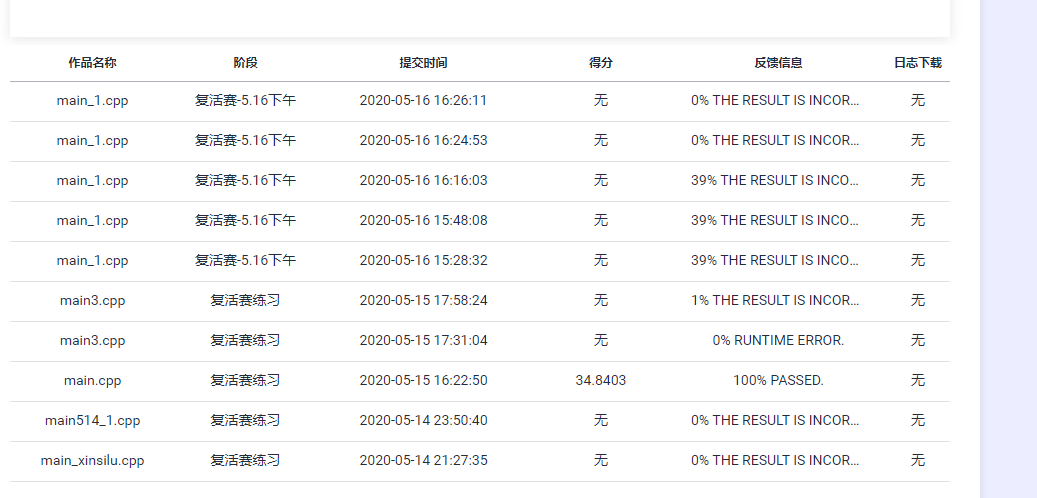The height and width of the screenshot is (498, 1037).
Task: Open 1% THE RESULT IS INCOR... feedback
Action: click(x=775, y=300)
